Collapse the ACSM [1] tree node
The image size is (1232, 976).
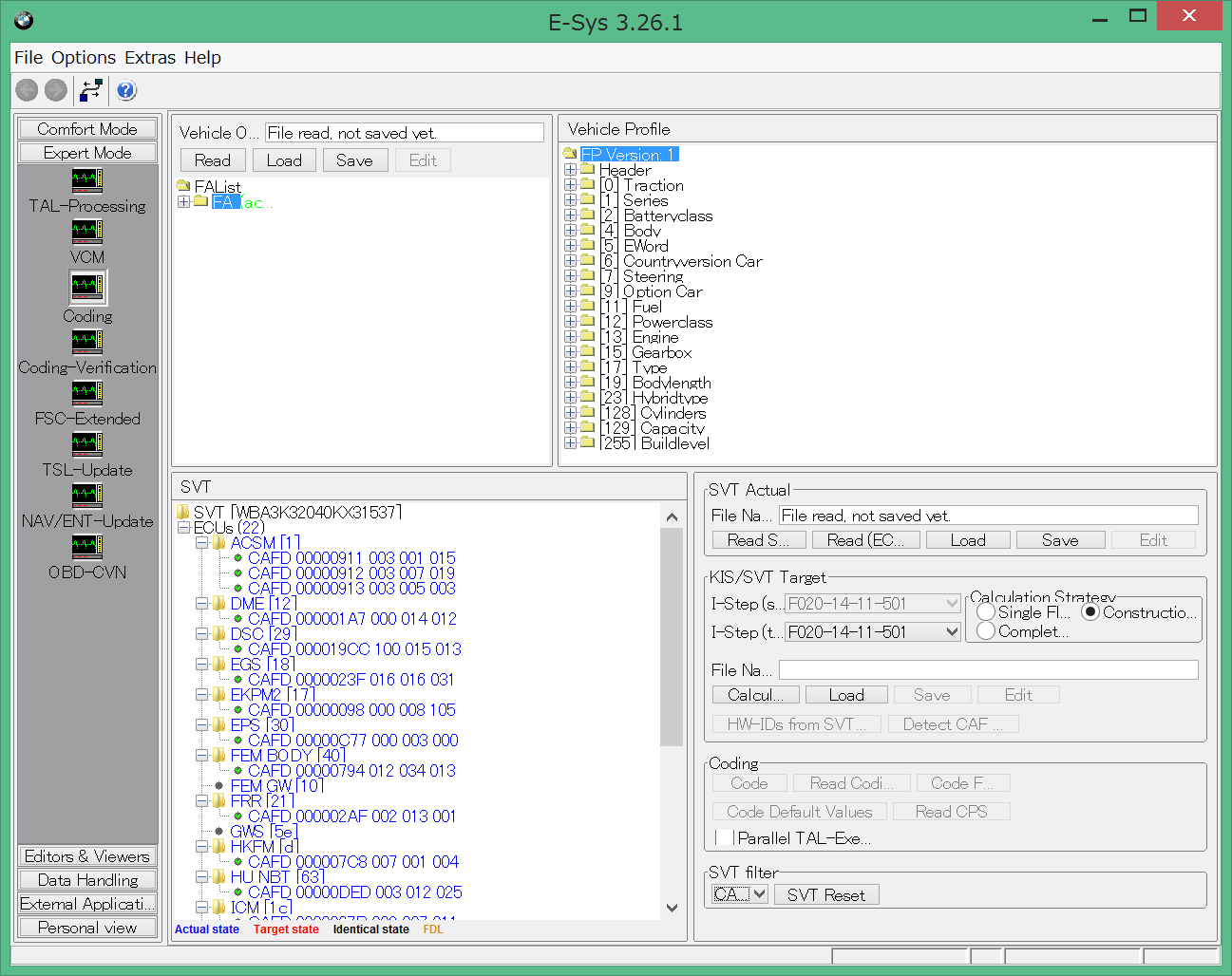[x=202, y=542]
